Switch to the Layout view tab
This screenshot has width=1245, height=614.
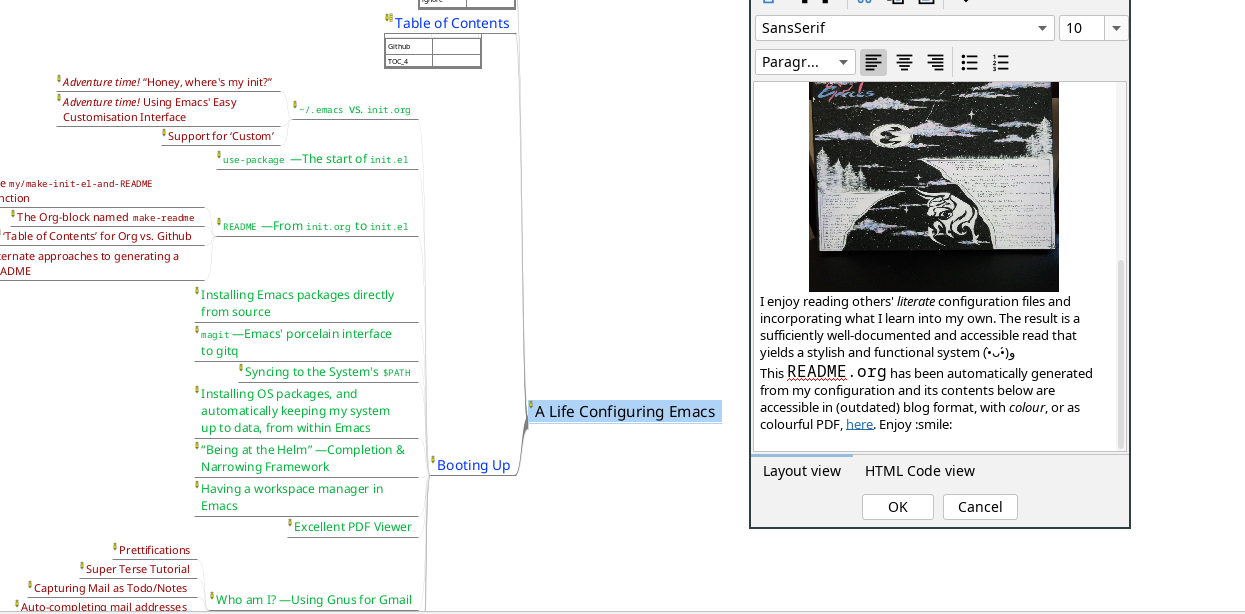(x=802, y=471)
